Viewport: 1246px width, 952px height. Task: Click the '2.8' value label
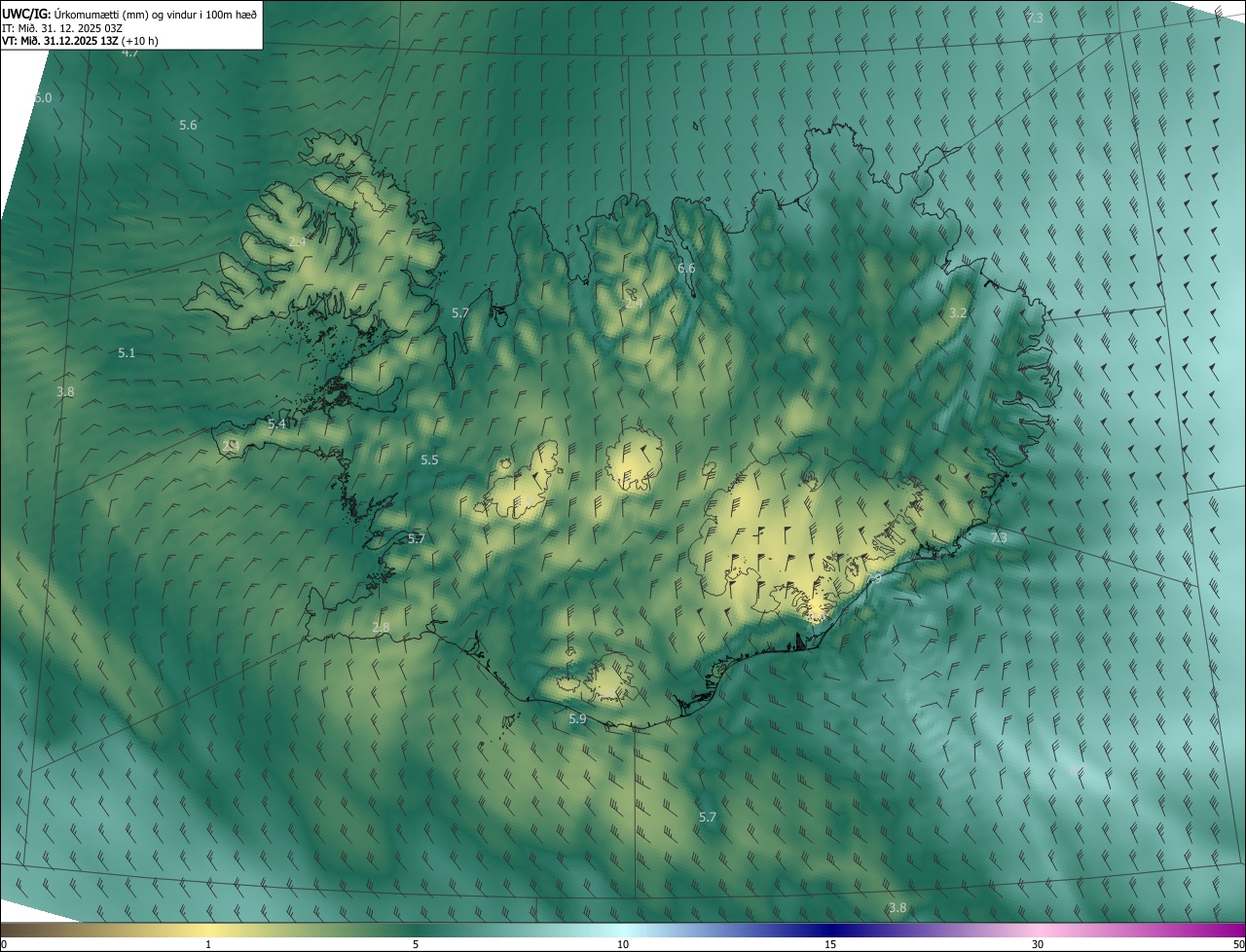[x=381, y=627]
